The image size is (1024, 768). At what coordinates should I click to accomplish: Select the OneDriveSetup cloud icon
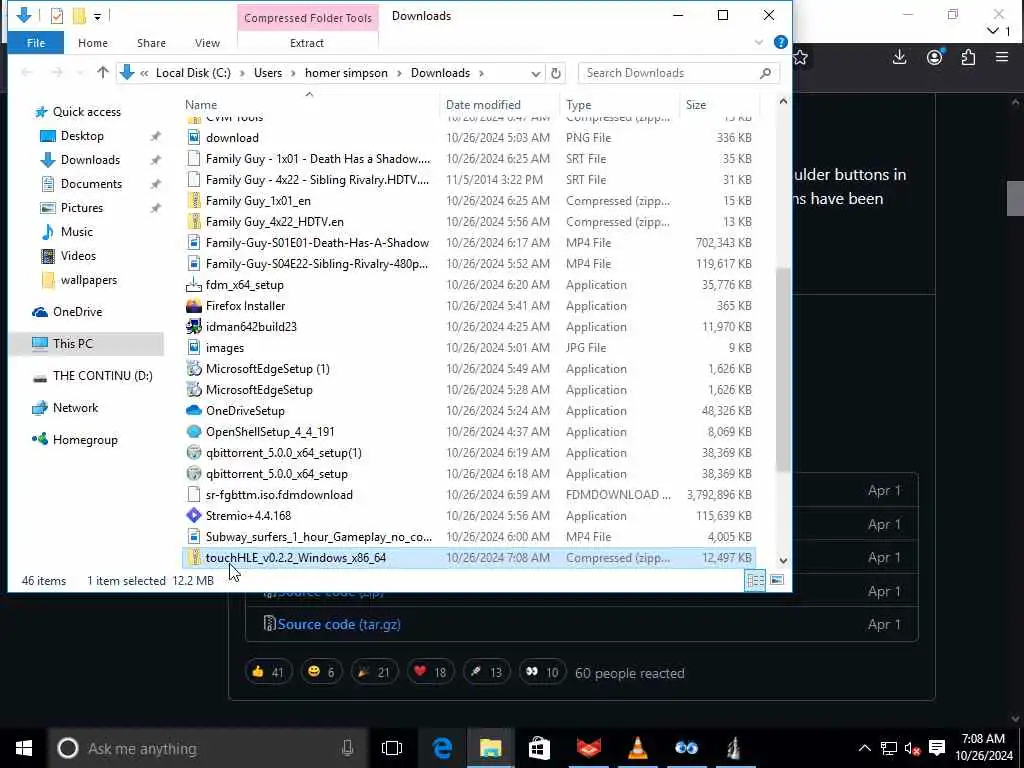[194, 411]
